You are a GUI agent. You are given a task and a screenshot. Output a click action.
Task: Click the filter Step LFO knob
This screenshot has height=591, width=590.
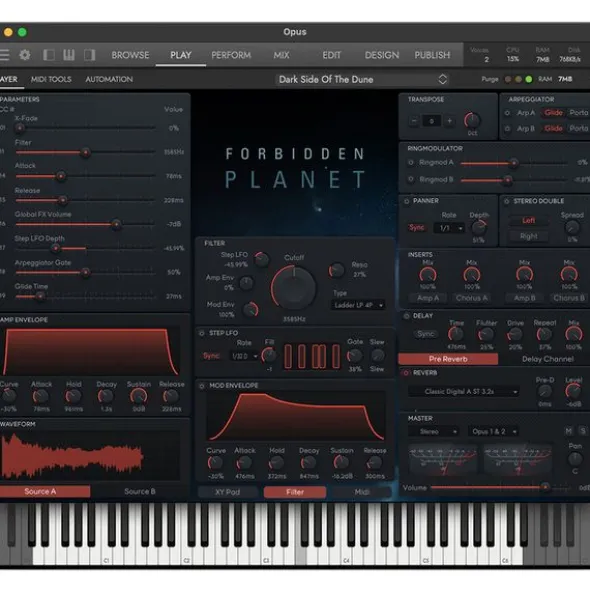pos(262,259)
